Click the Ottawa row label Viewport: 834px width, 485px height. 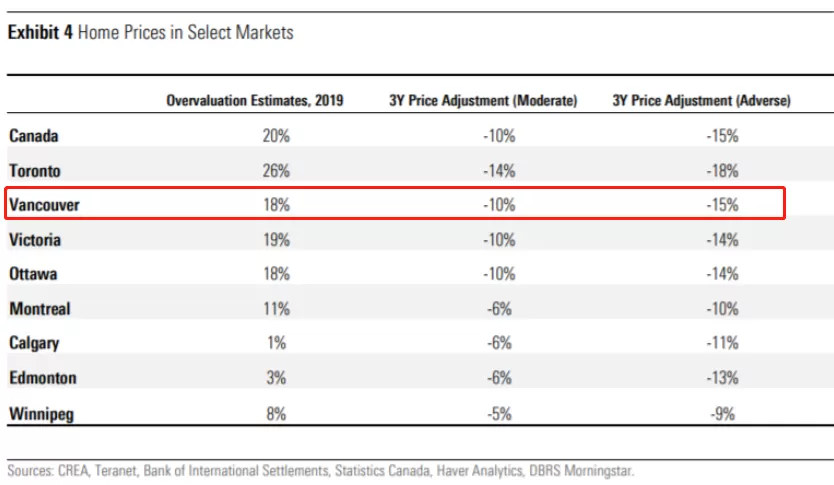pos(33,274)
